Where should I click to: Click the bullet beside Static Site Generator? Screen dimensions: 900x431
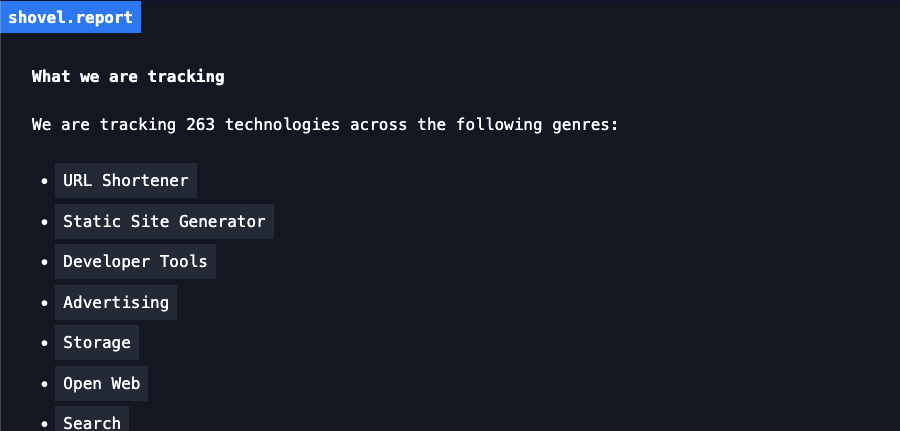pyautogui.click(x=45, y=222)
